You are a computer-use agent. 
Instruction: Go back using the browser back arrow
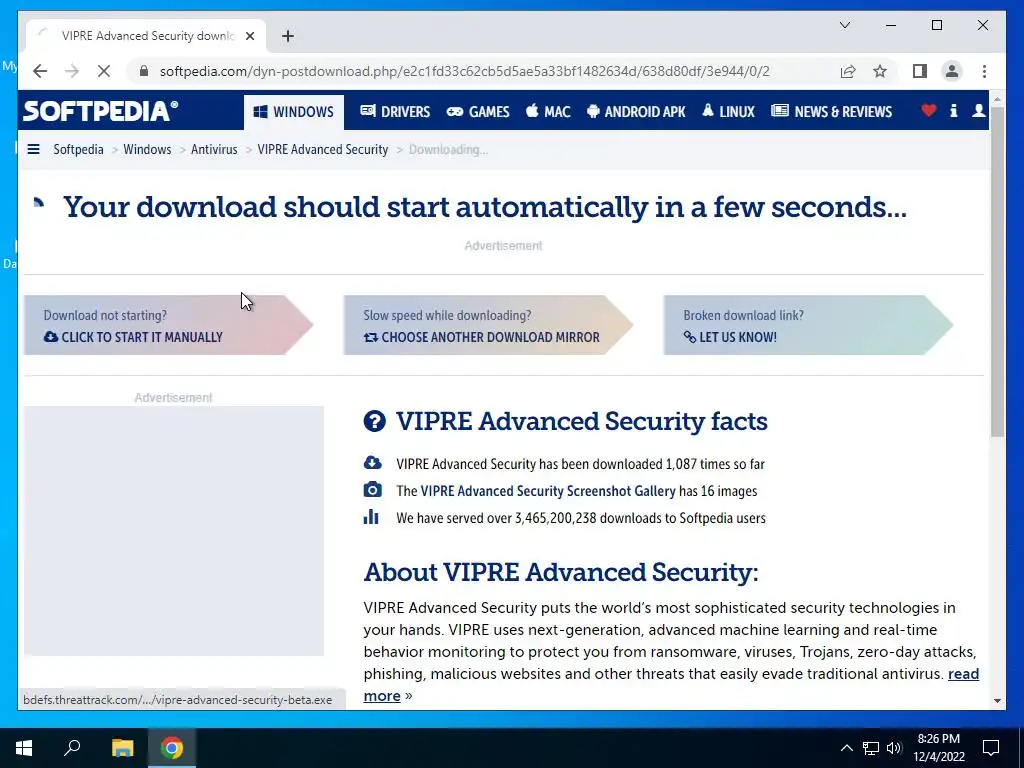(x=40, y=71)
